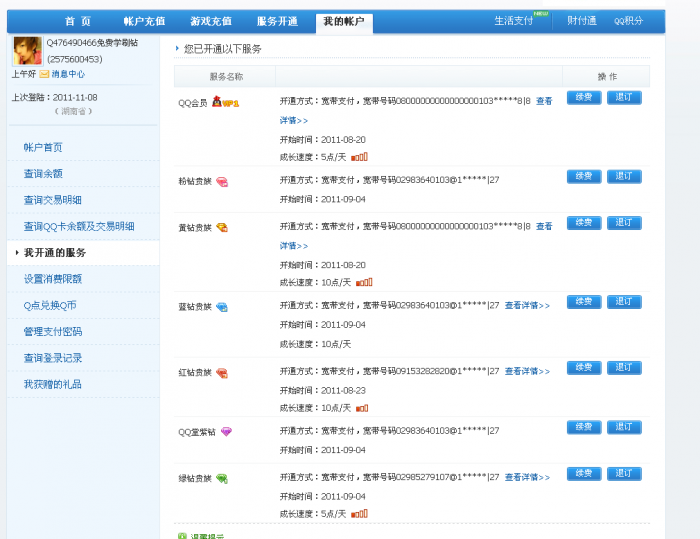Unsubscribe QQ会员 with 退订 button
The image size is (700, 539).
point(624,97)
